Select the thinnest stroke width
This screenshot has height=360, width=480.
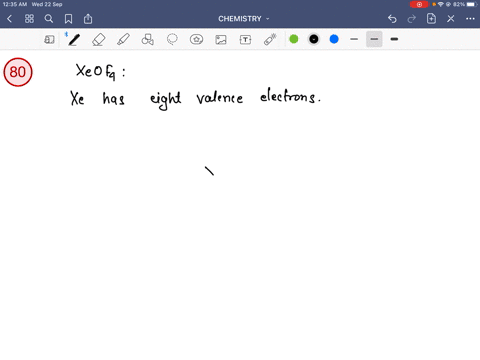point(354,39)
